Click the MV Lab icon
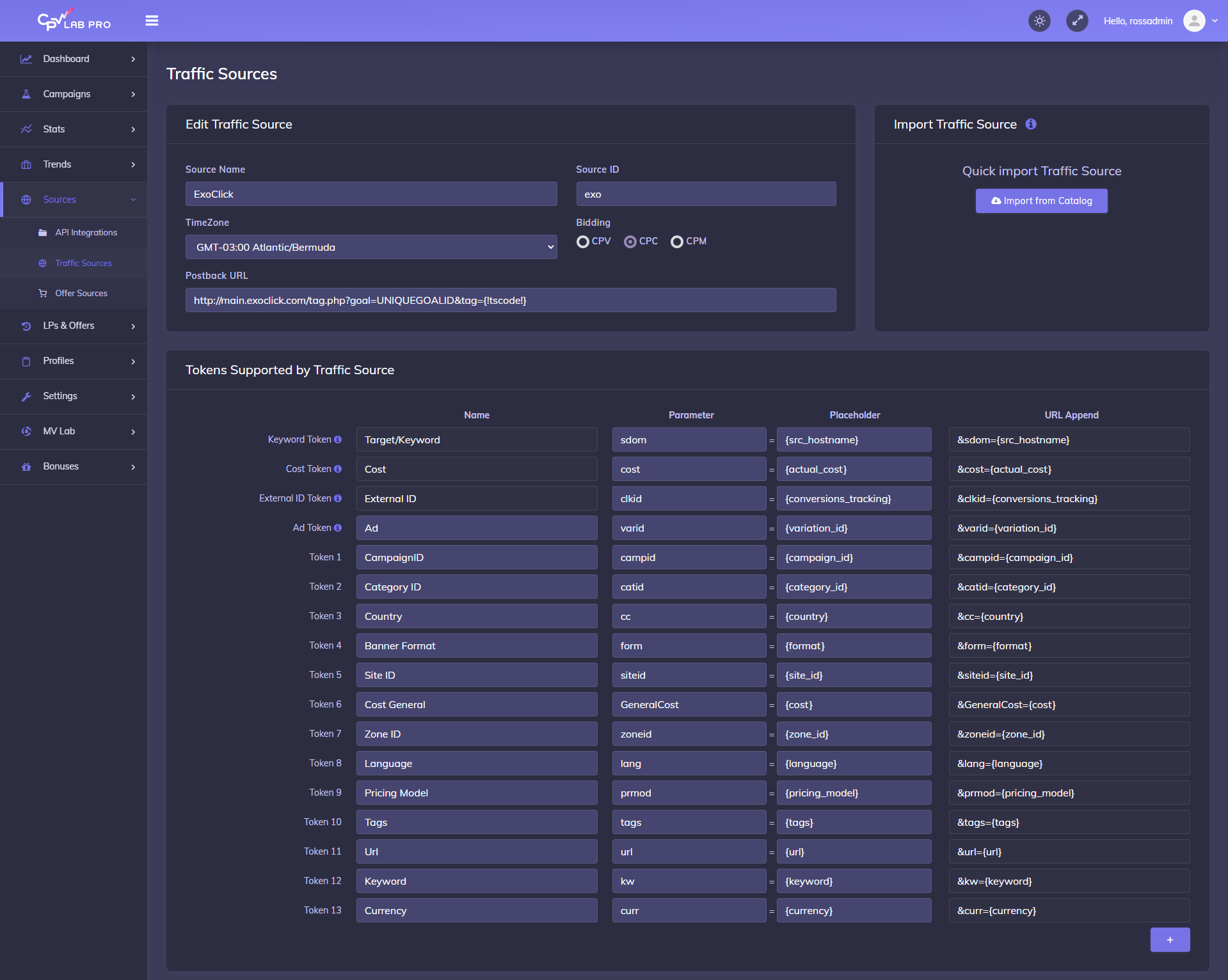This screenshot has height=980, width=1228. click(26, 432)
